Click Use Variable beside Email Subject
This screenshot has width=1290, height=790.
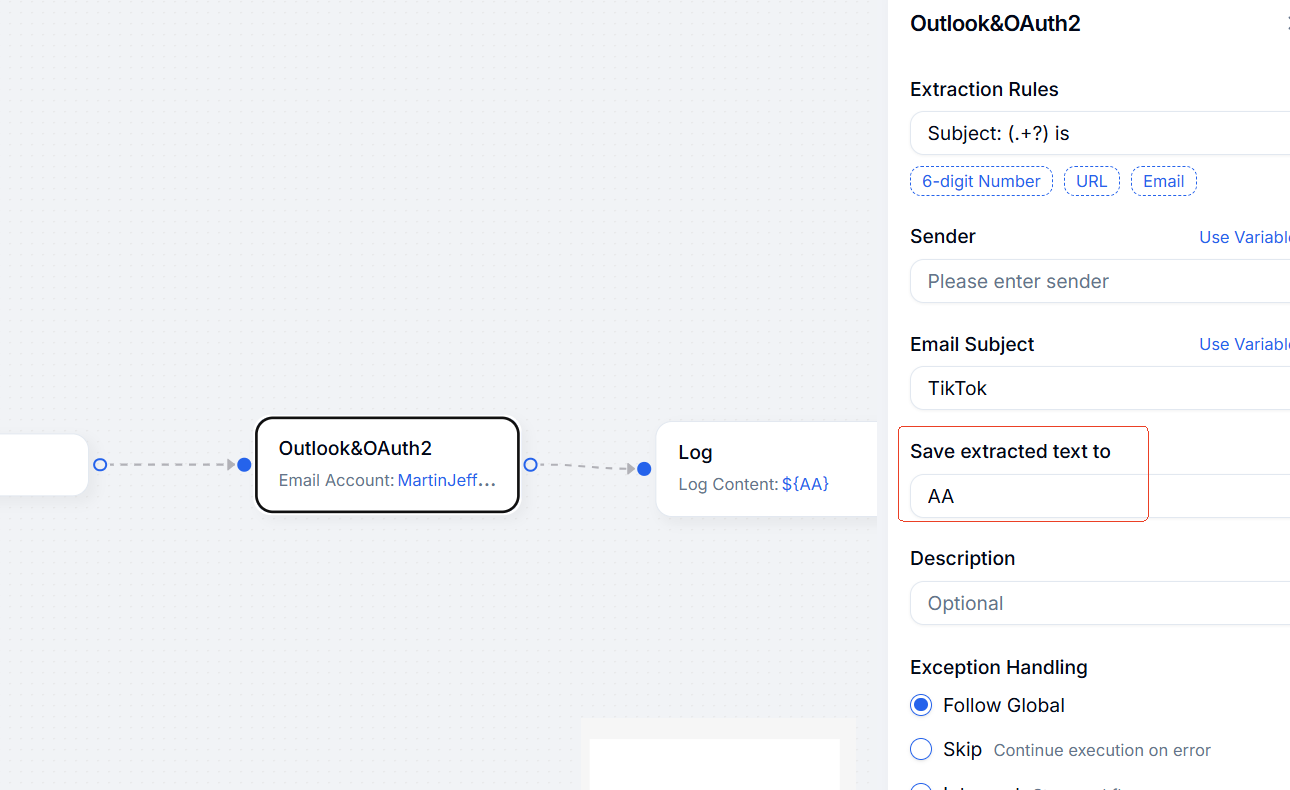(x=1244, y=344)
